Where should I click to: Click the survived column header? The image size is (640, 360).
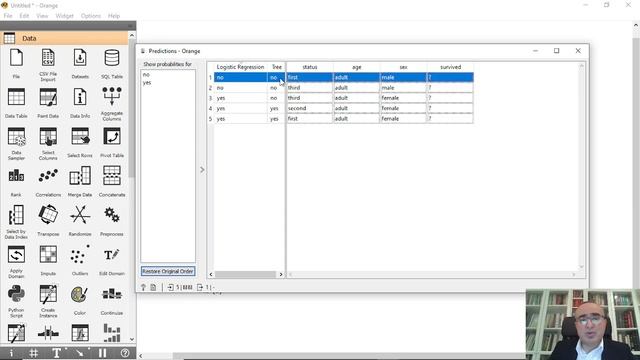(x=450, y=67)
